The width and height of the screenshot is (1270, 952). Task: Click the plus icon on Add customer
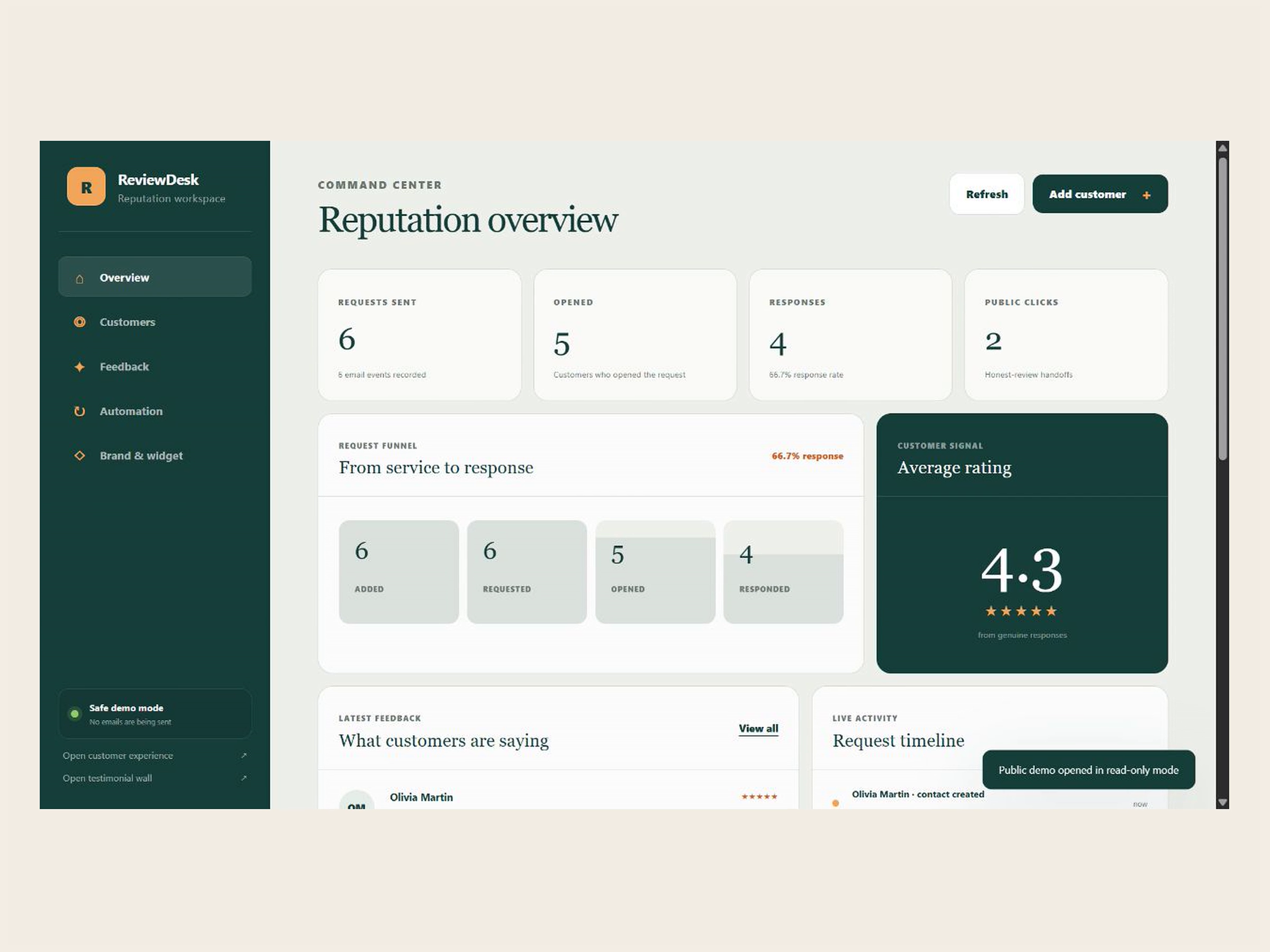pyautogui.click(x=1147, y=195)
